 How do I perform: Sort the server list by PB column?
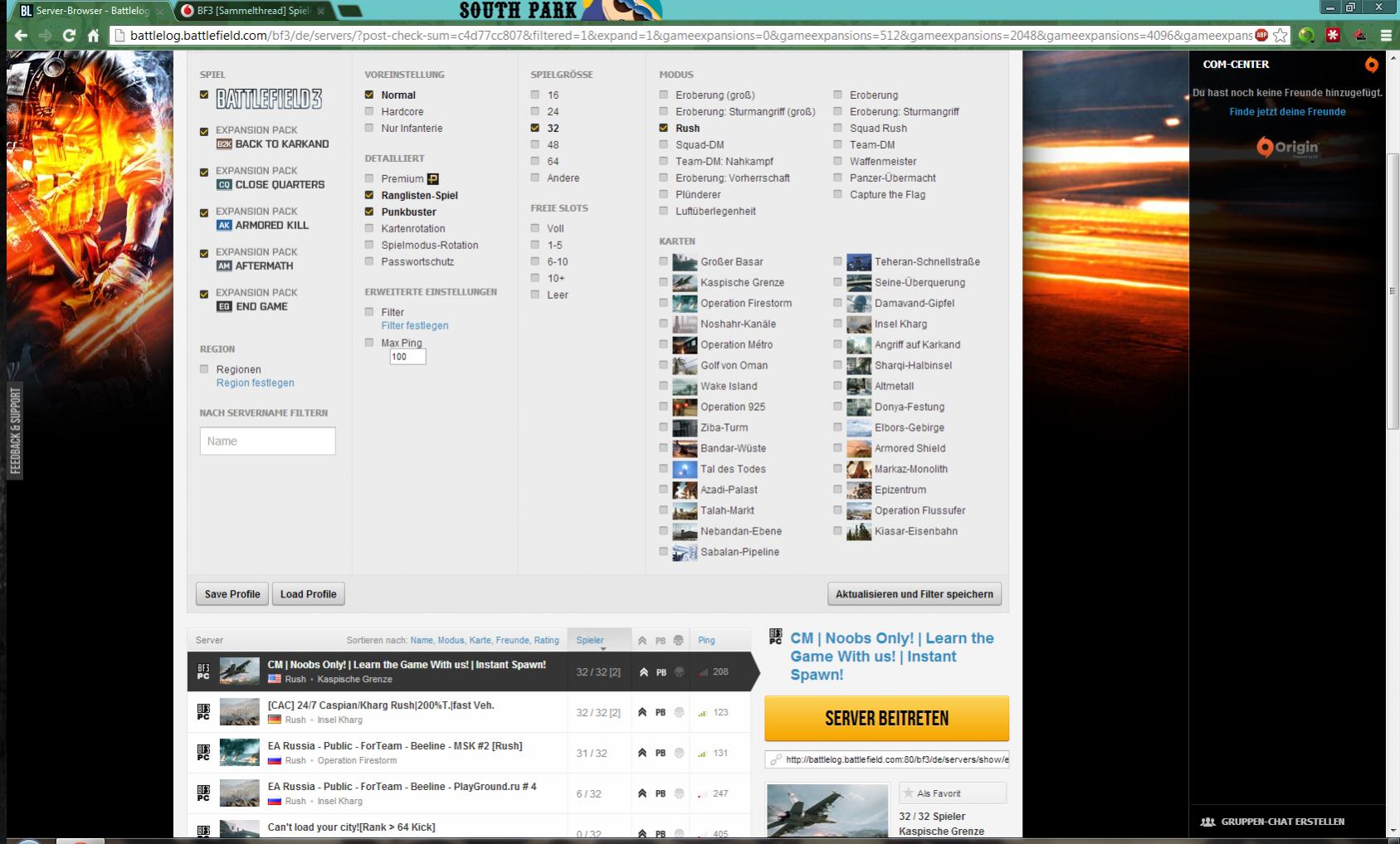tap(661, 641)
